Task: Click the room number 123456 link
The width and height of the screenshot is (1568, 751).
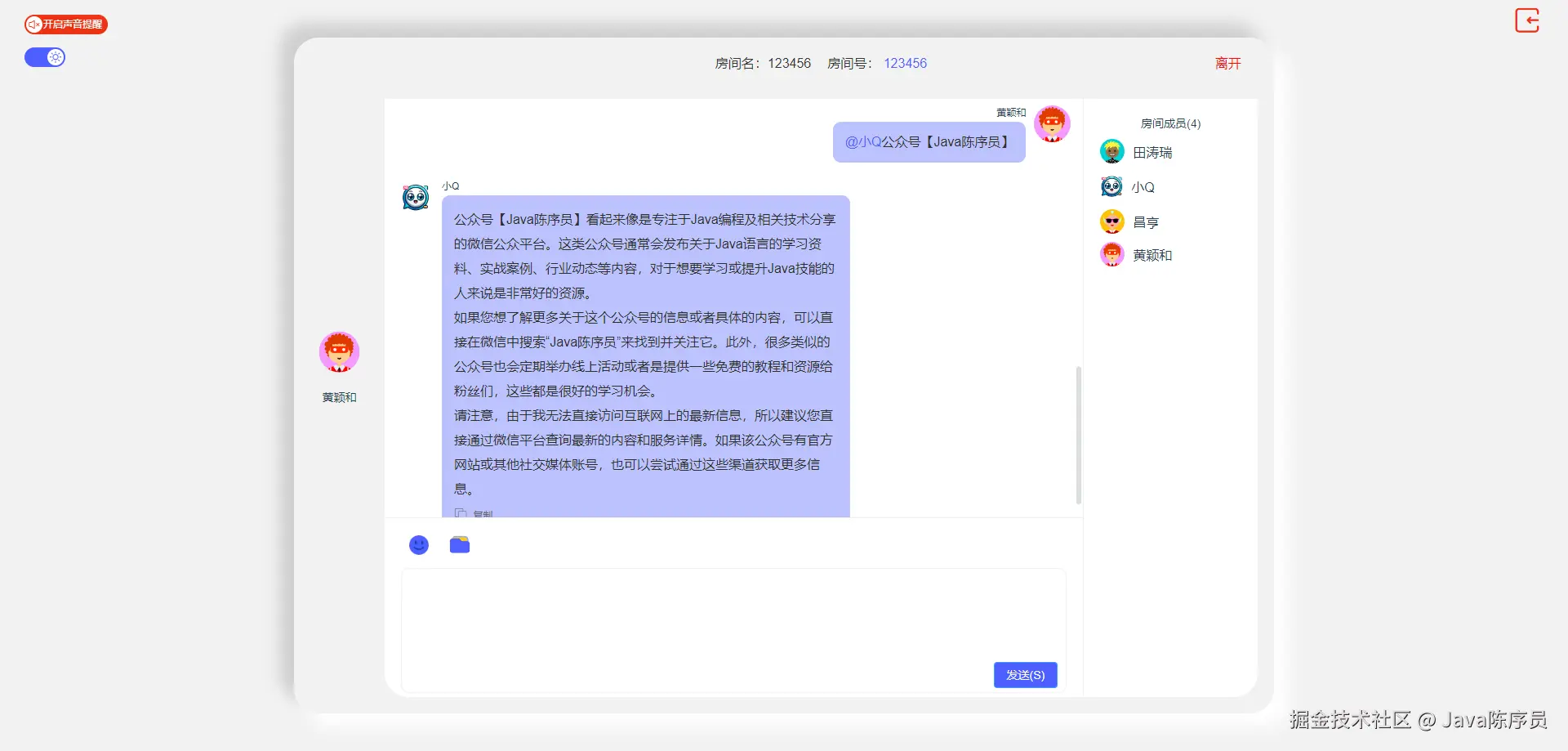Action: (x=905, y=63)
